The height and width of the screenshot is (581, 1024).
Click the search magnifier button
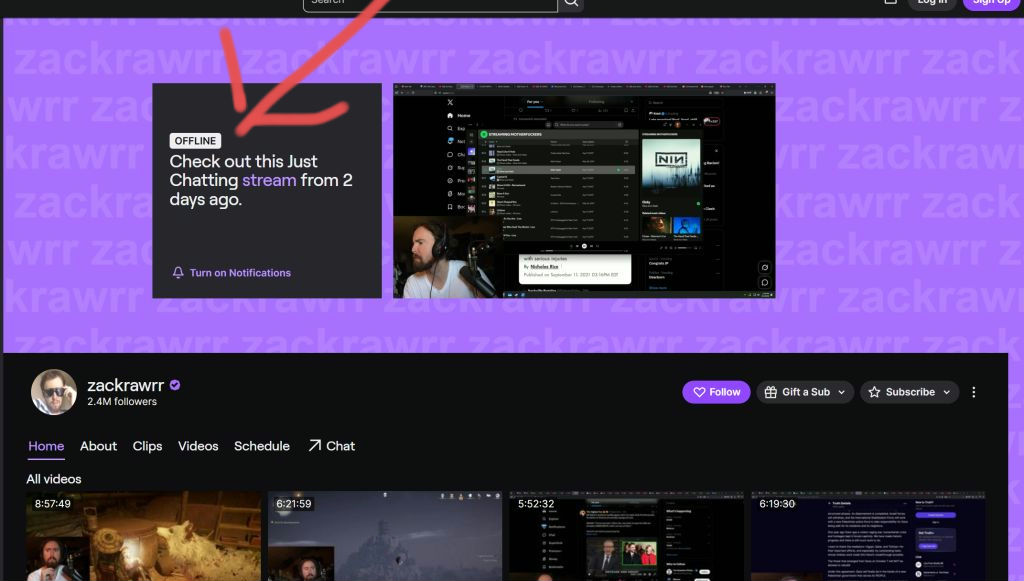571,3
